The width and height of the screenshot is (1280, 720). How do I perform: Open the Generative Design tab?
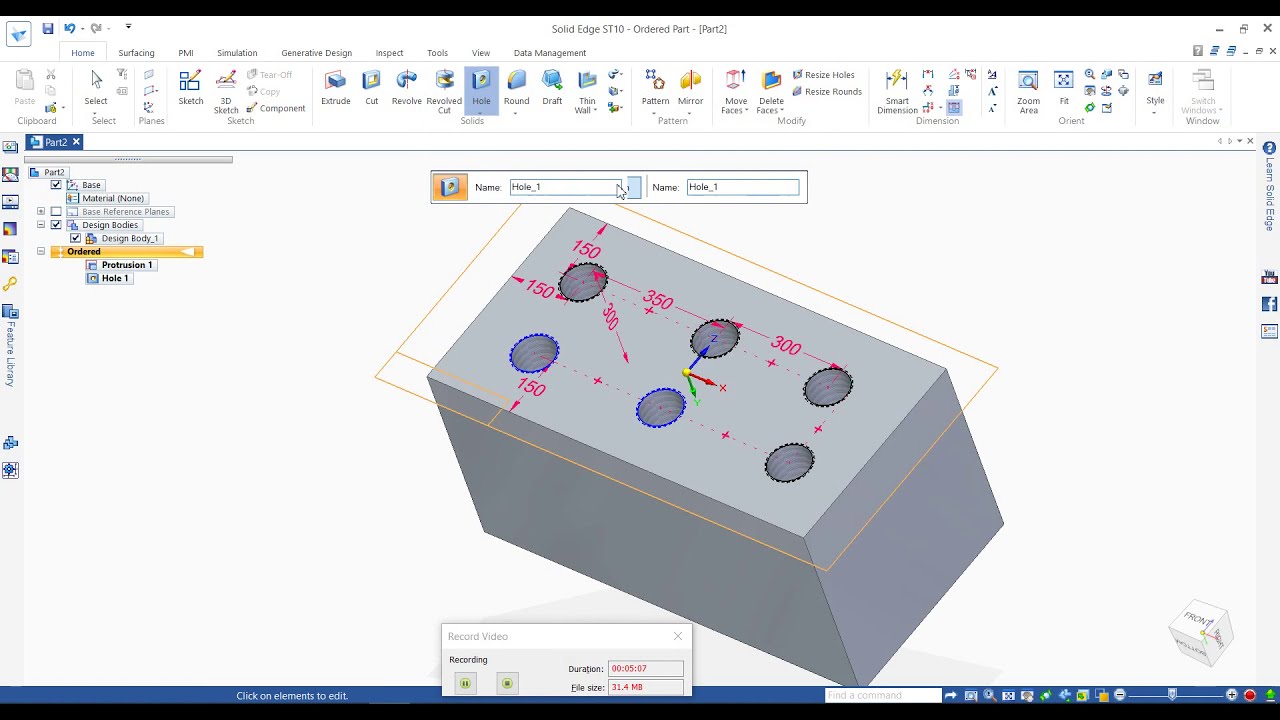[x=316, y=53]
